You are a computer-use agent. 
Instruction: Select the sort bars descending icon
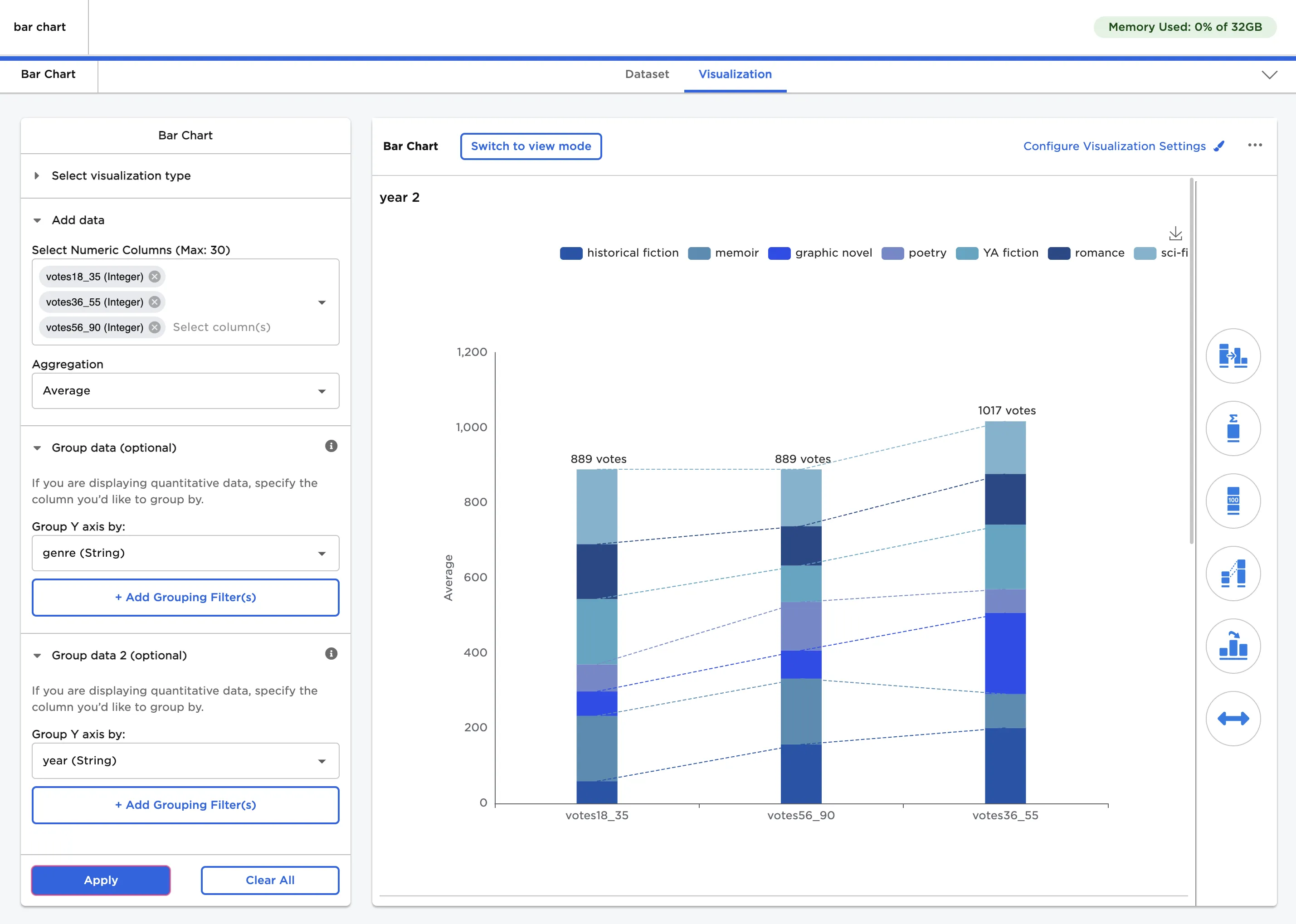click(1233, 646)
